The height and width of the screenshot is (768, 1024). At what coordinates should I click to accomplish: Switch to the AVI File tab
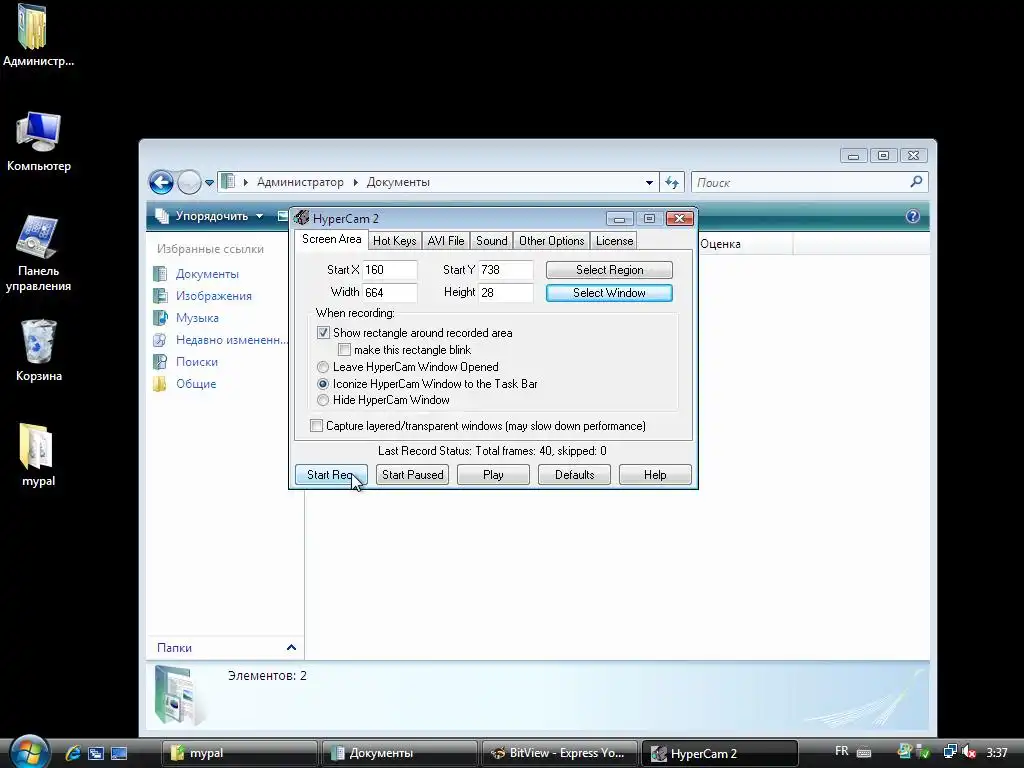click(446, 241)
